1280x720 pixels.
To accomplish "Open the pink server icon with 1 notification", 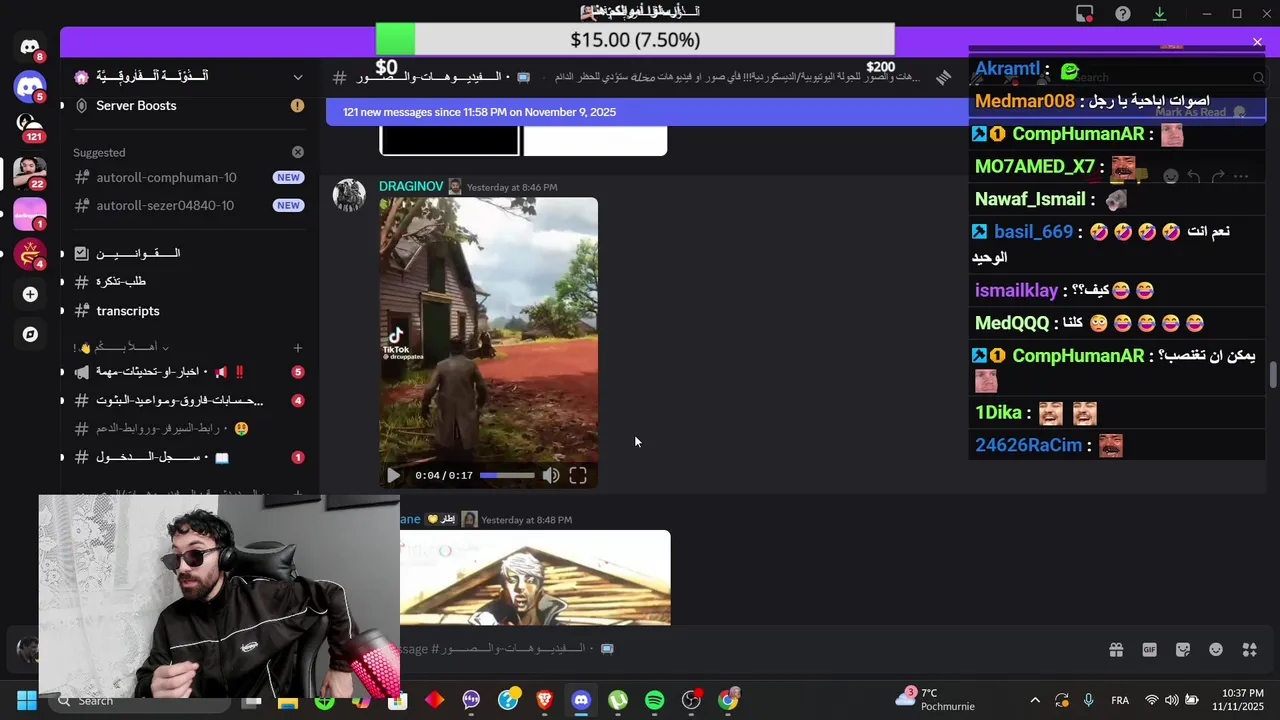I will click(30, 213).
